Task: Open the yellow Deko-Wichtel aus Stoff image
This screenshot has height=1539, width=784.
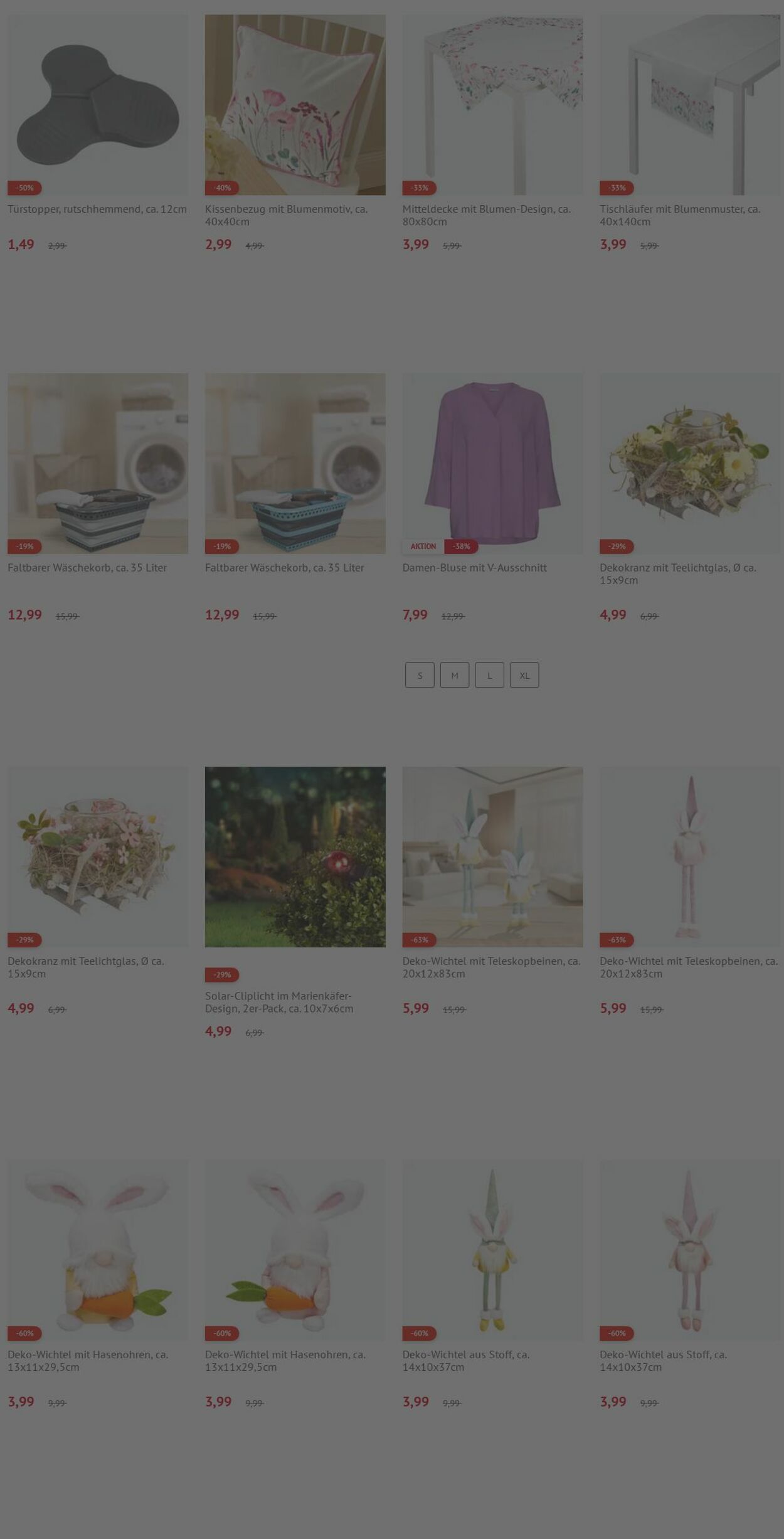Action: pyautogui.click(x=492, y=1250)
